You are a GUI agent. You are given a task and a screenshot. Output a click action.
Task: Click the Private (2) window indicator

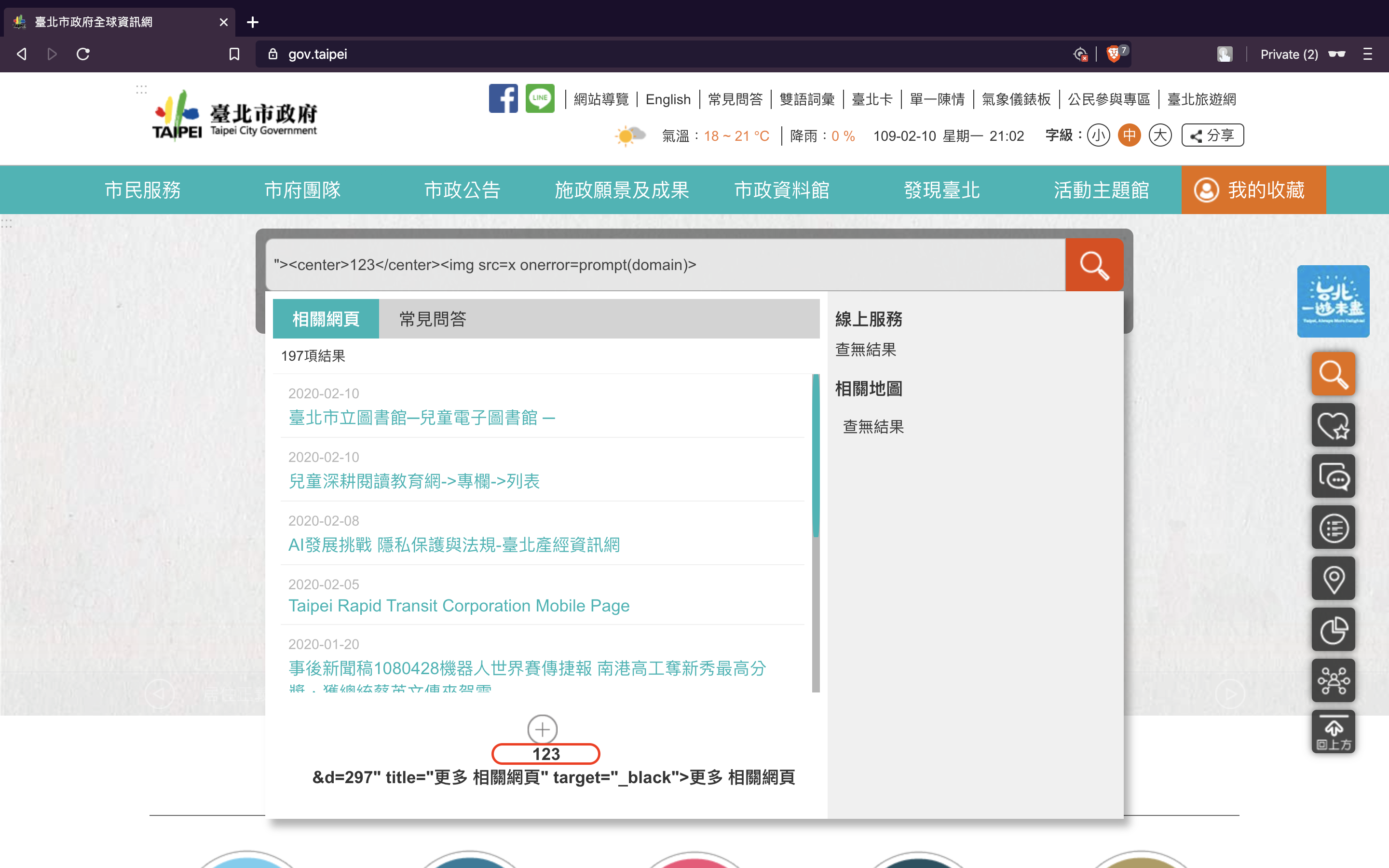point(1302,54)
